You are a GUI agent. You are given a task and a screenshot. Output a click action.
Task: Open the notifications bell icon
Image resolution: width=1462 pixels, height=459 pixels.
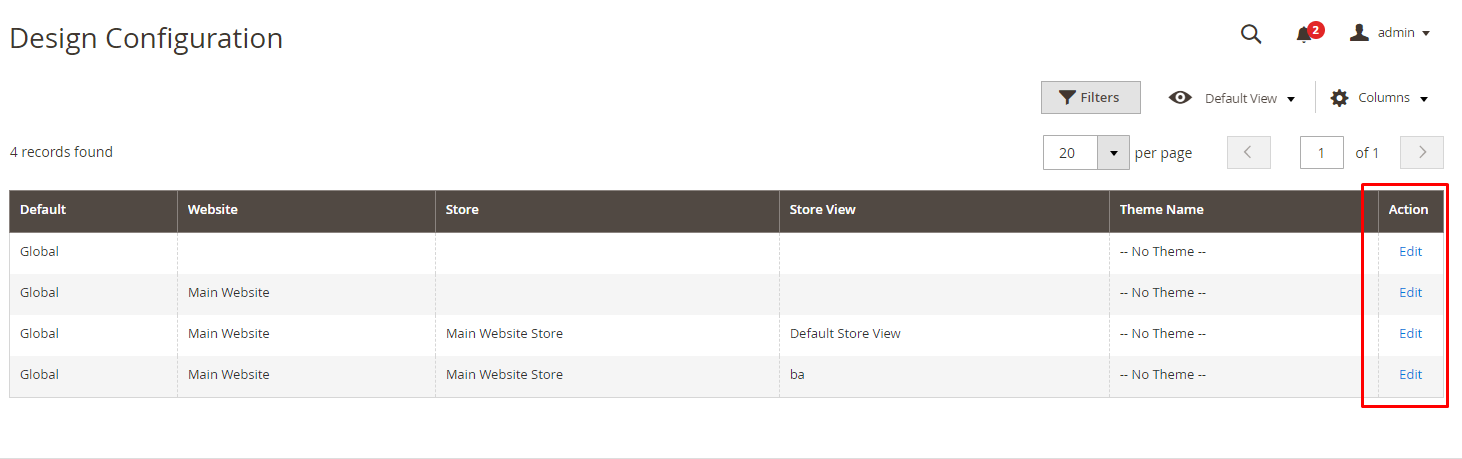1304,35
